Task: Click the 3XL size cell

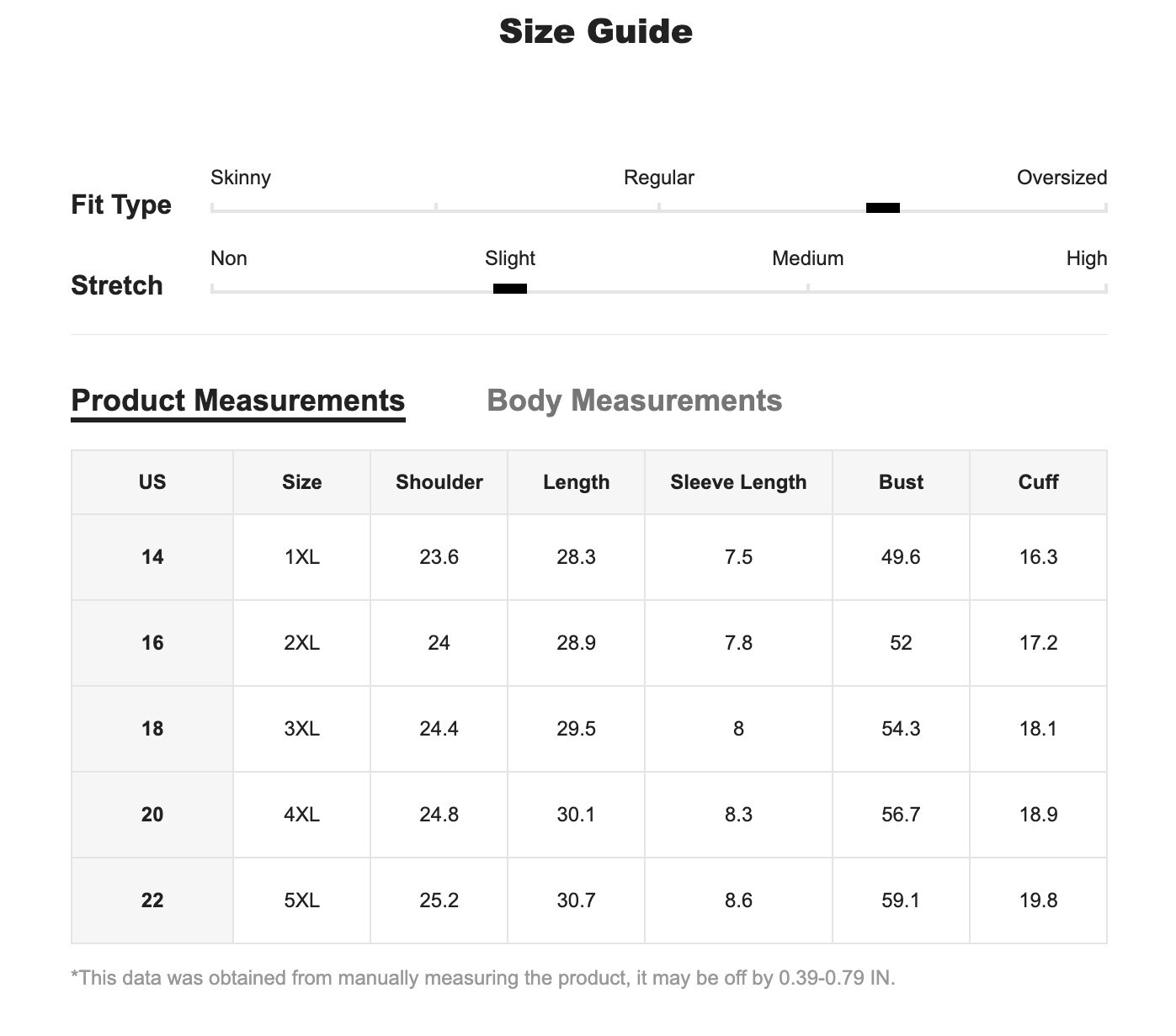Action: pyautogui.click(x=301, y=729)
